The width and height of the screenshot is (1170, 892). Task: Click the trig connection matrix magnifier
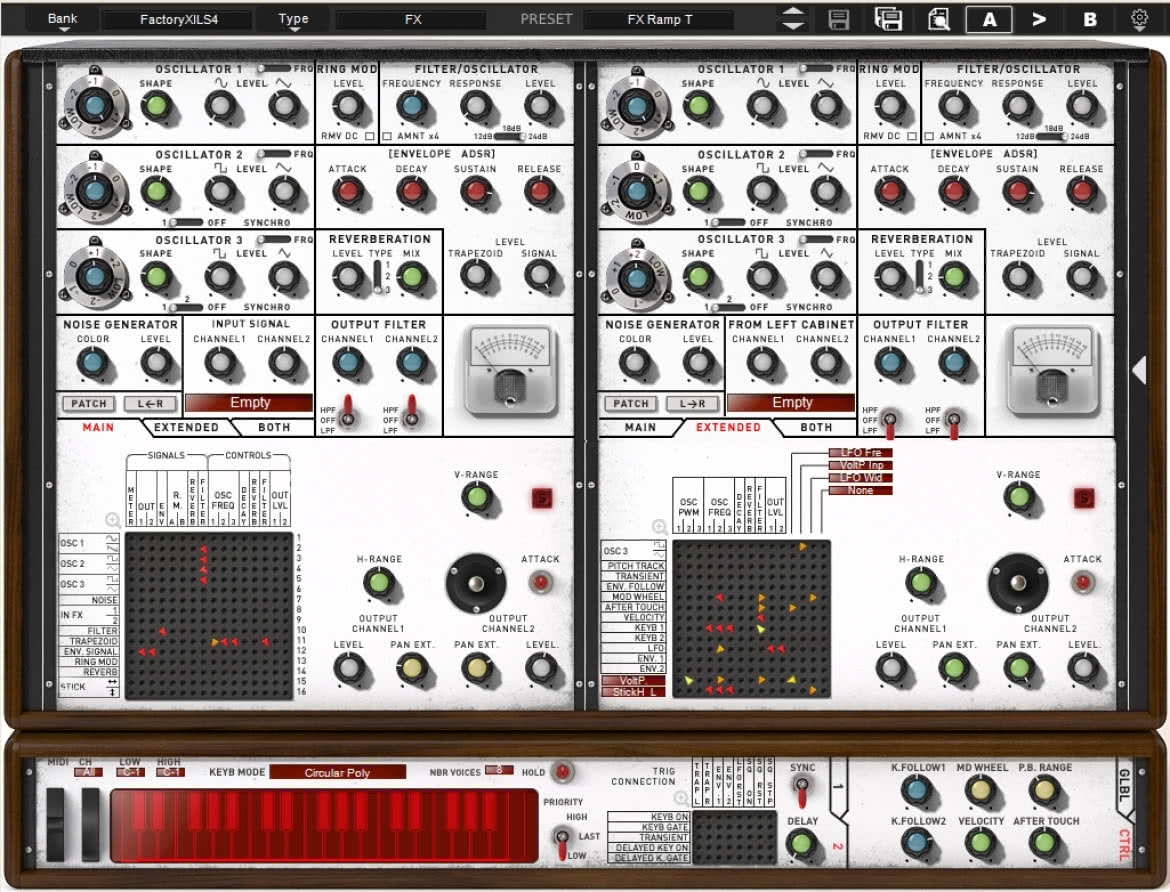click(x=681, y=798)
